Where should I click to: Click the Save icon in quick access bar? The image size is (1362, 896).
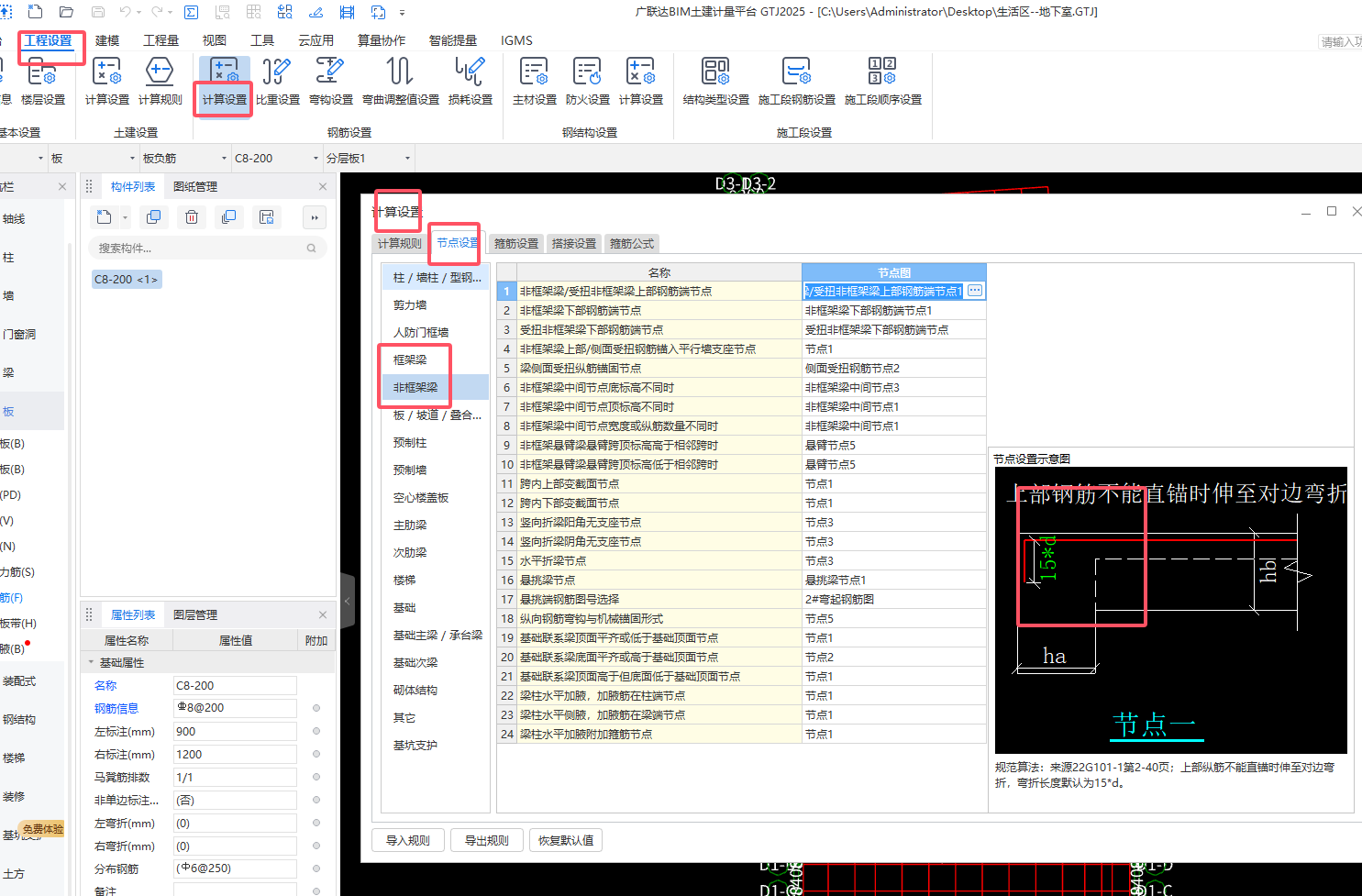(98, 12)
